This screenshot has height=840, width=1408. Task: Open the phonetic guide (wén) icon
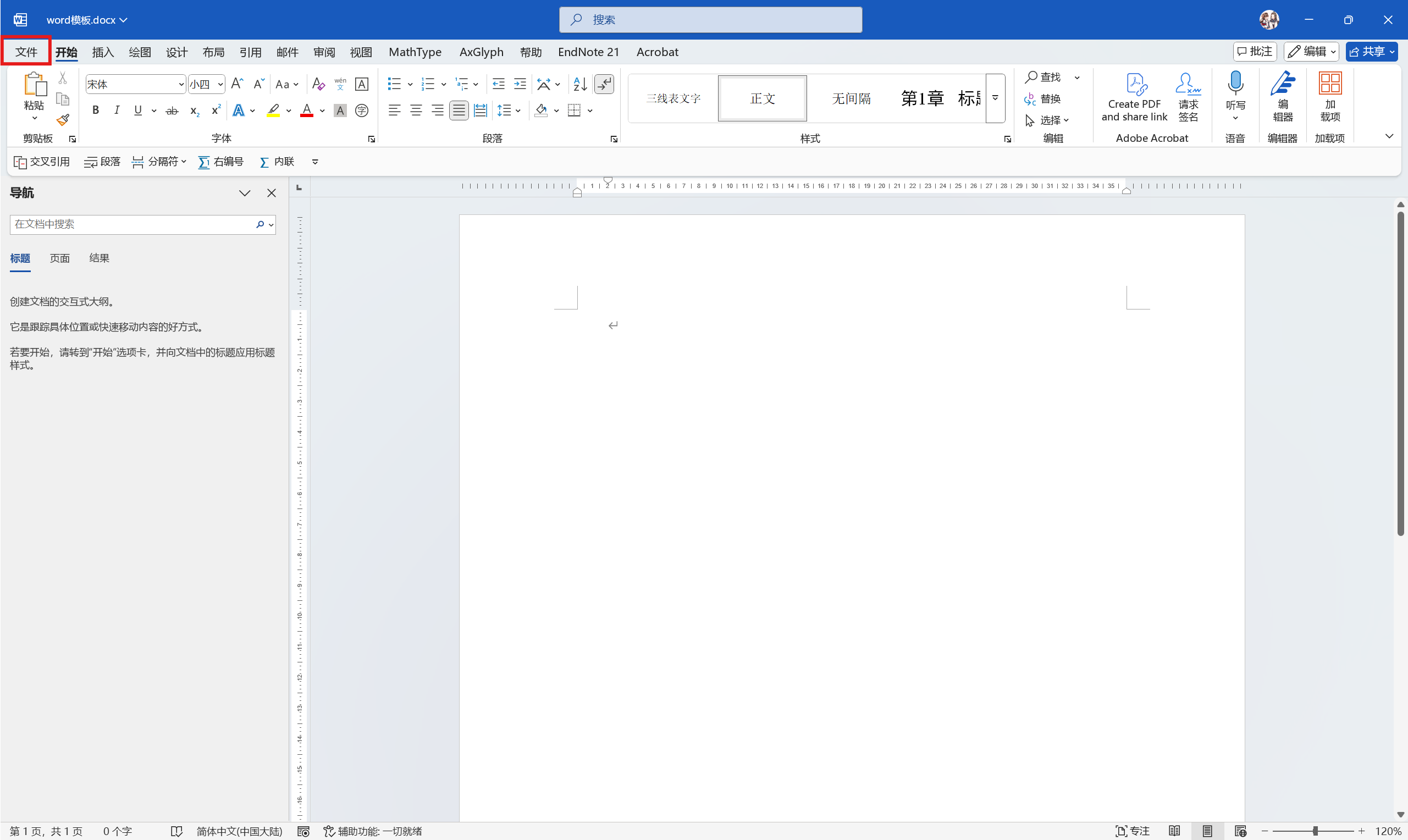340,84
